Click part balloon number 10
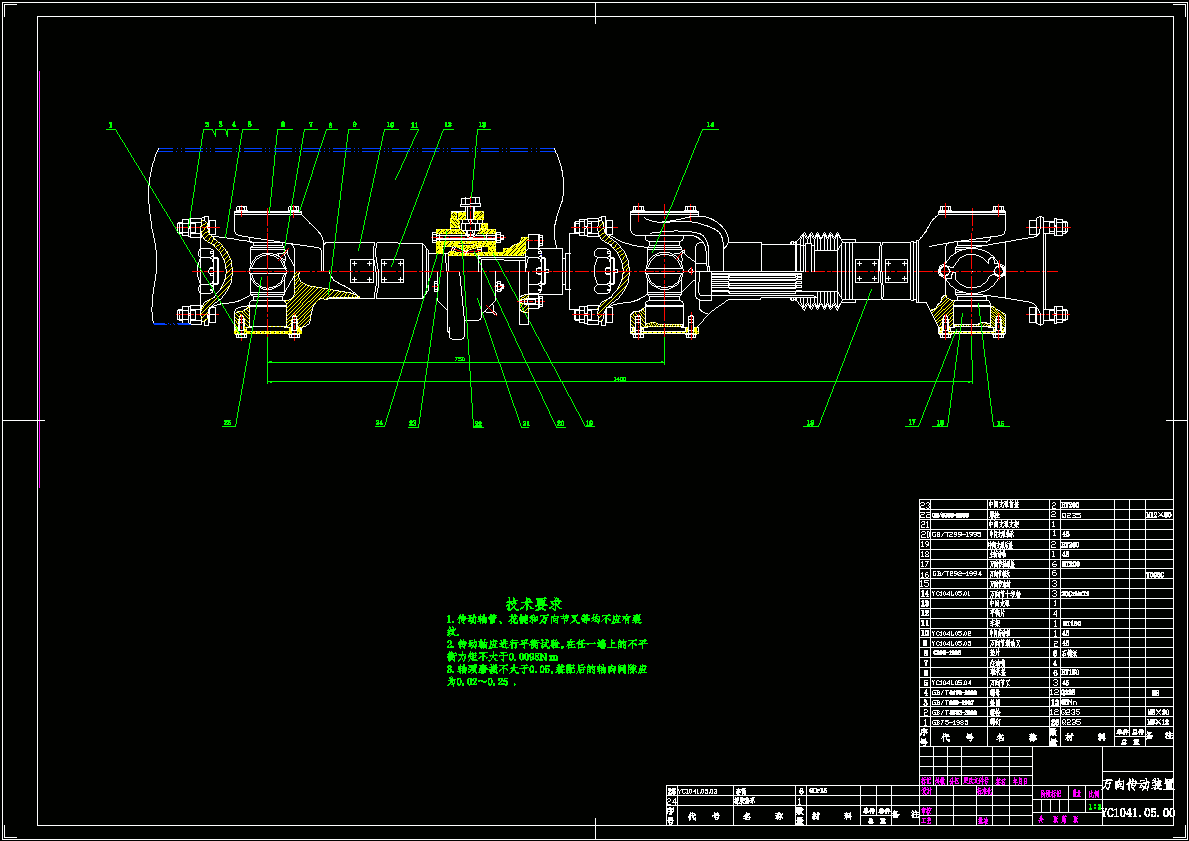The image size is (1189, 841). 390,124
